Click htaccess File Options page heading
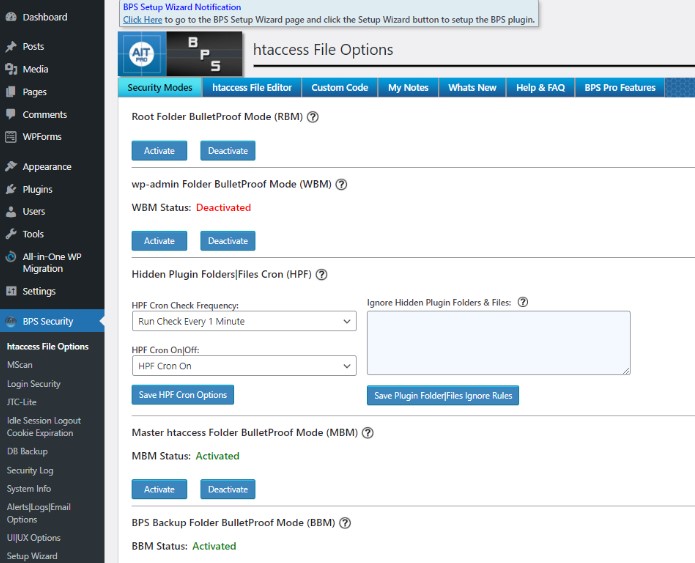This screenshot has width=695, height=563. tap(323, 50)
